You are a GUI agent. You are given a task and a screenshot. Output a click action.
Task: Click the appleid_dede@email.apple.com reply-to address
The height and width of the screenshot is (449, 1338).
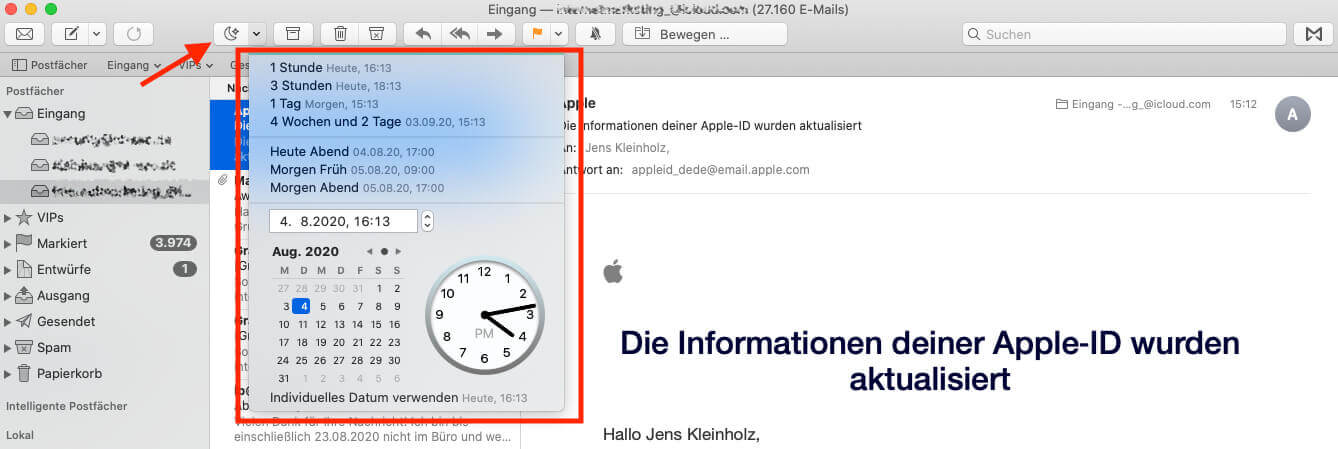pos(720,170)
